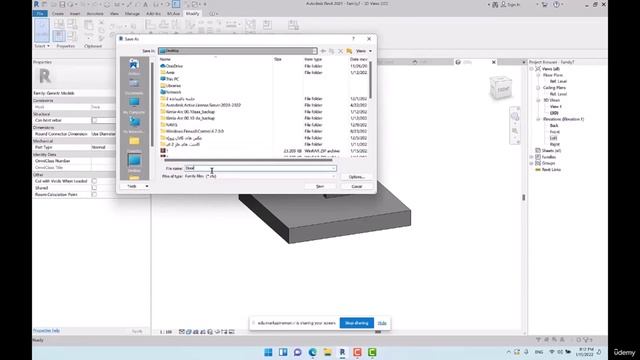
Task: Toggle the Can host rebar checkbox
Action: coord(95,120)
